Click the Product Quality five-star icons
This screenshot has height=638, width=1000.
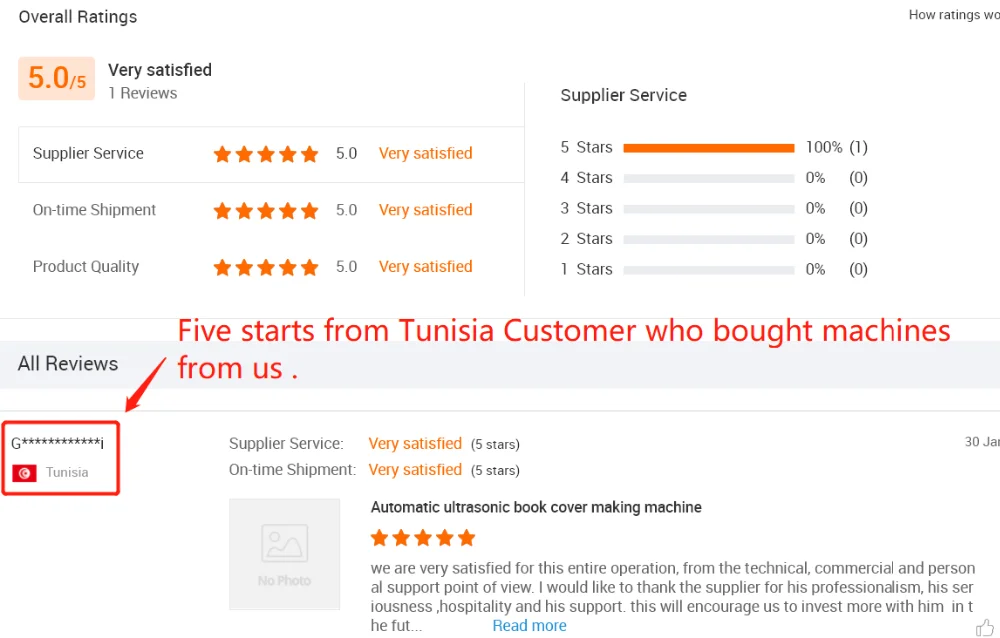pos(266,267)
